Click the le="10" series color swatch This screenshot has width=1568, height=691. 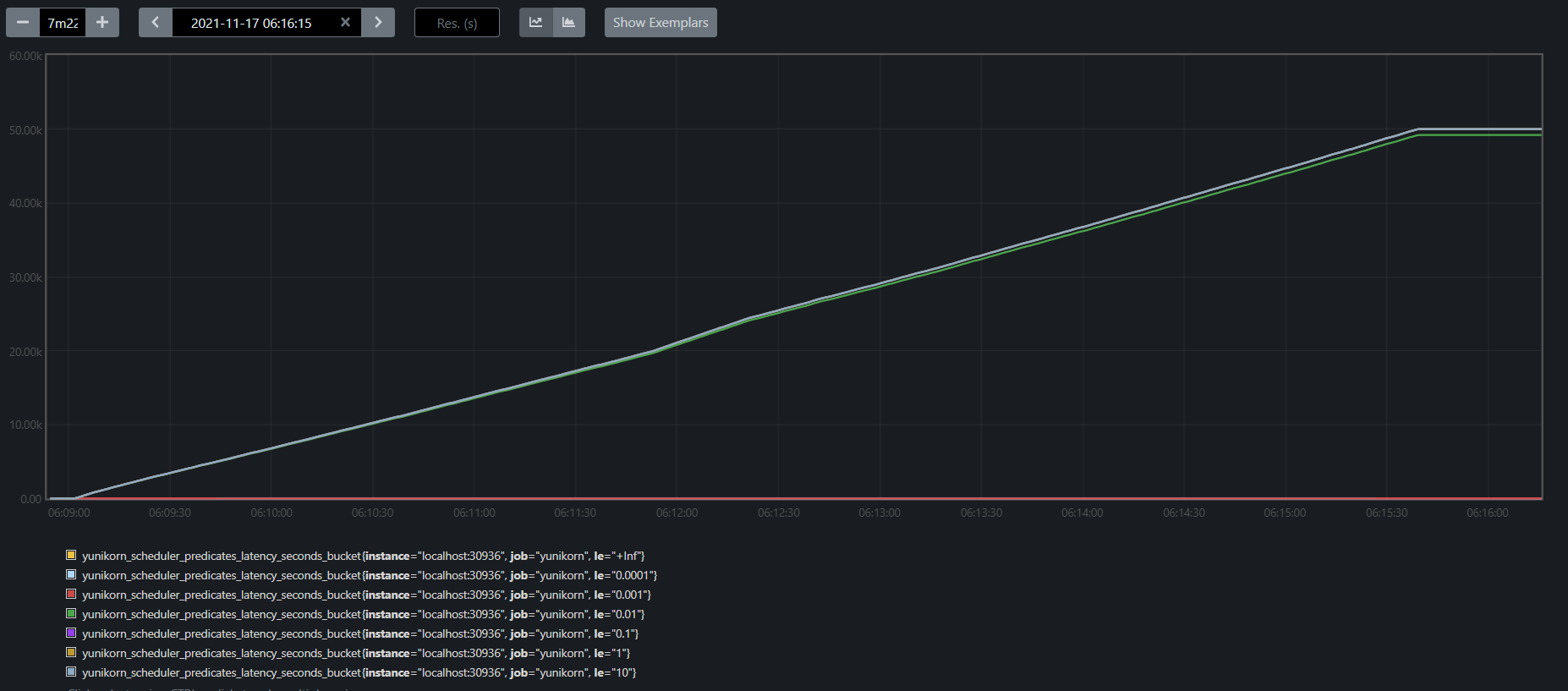pos(71,672)
